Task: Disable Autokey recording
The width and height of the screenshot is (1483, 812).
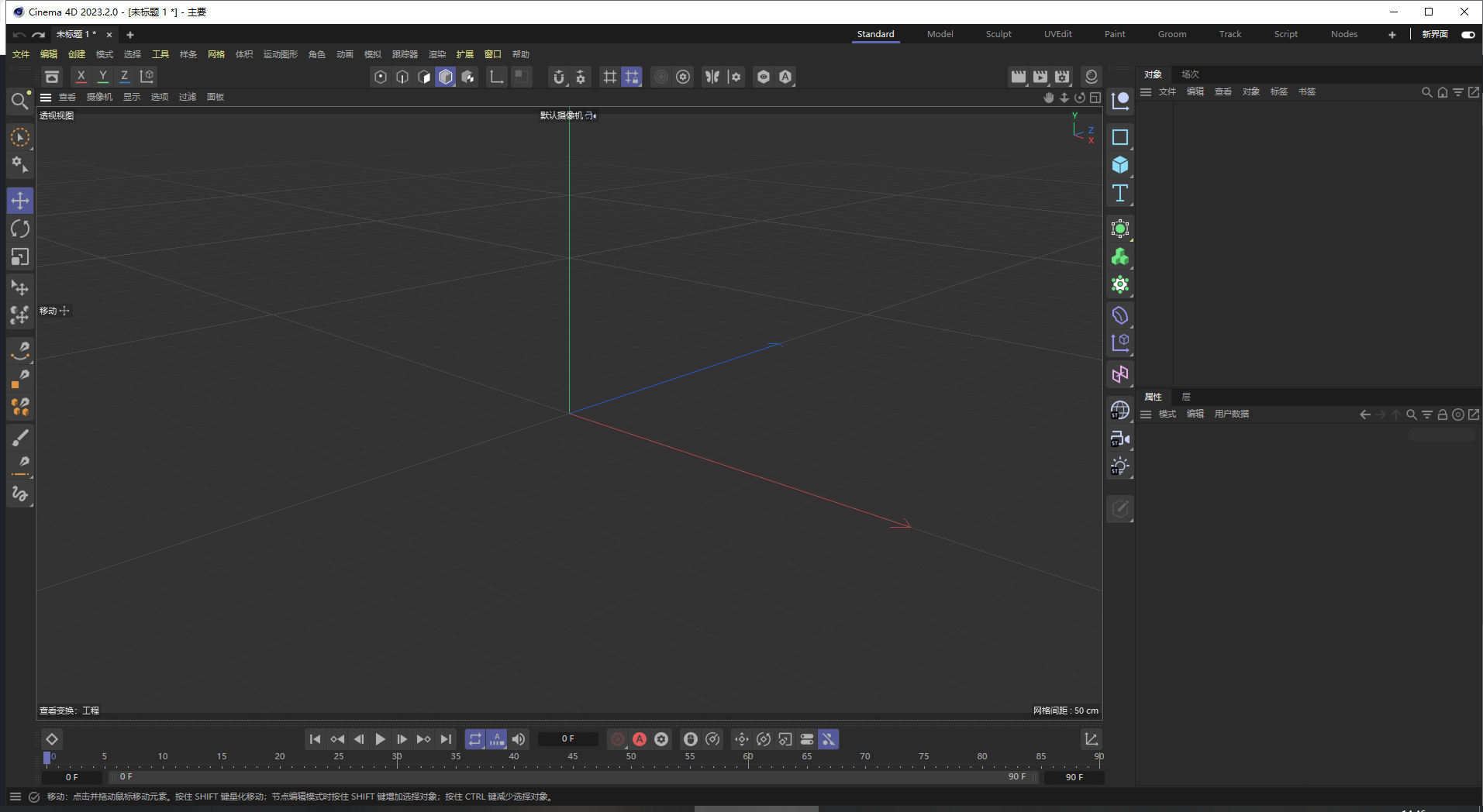Action: tap(640, 739)
